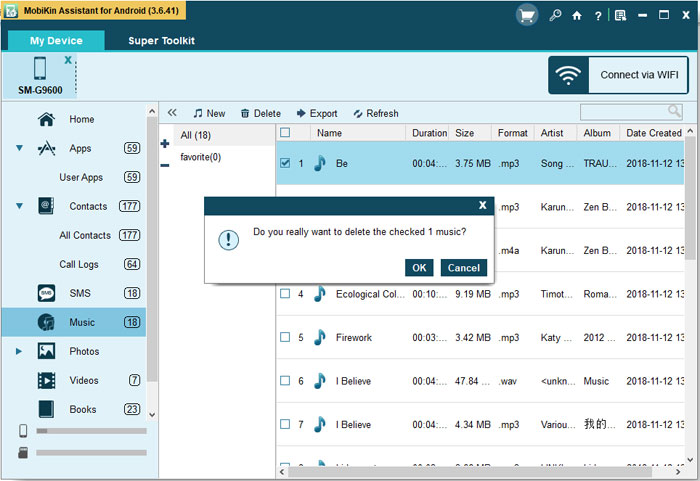Sort by the Duration column header
The height and width of the screenshot is (481, 700).
428,133
